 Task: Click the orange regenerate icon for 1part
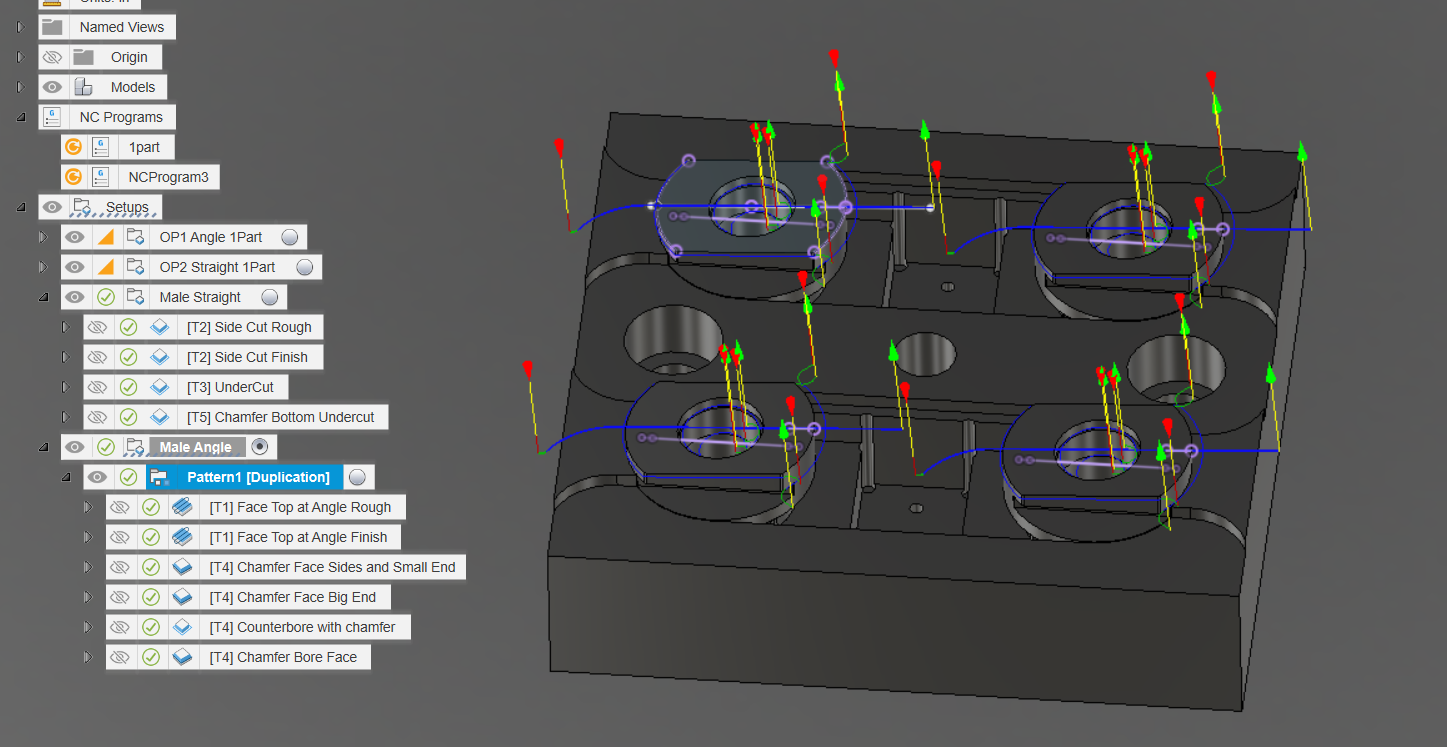click(73, 147)
